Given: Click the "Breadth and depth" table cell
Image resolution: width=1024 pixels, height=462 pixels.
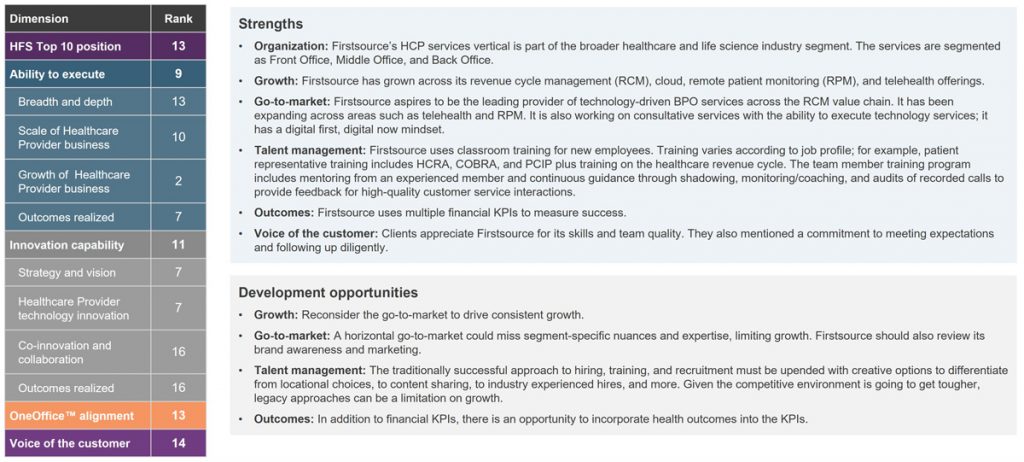Looking at the screenshot, I should click(65, 102).
